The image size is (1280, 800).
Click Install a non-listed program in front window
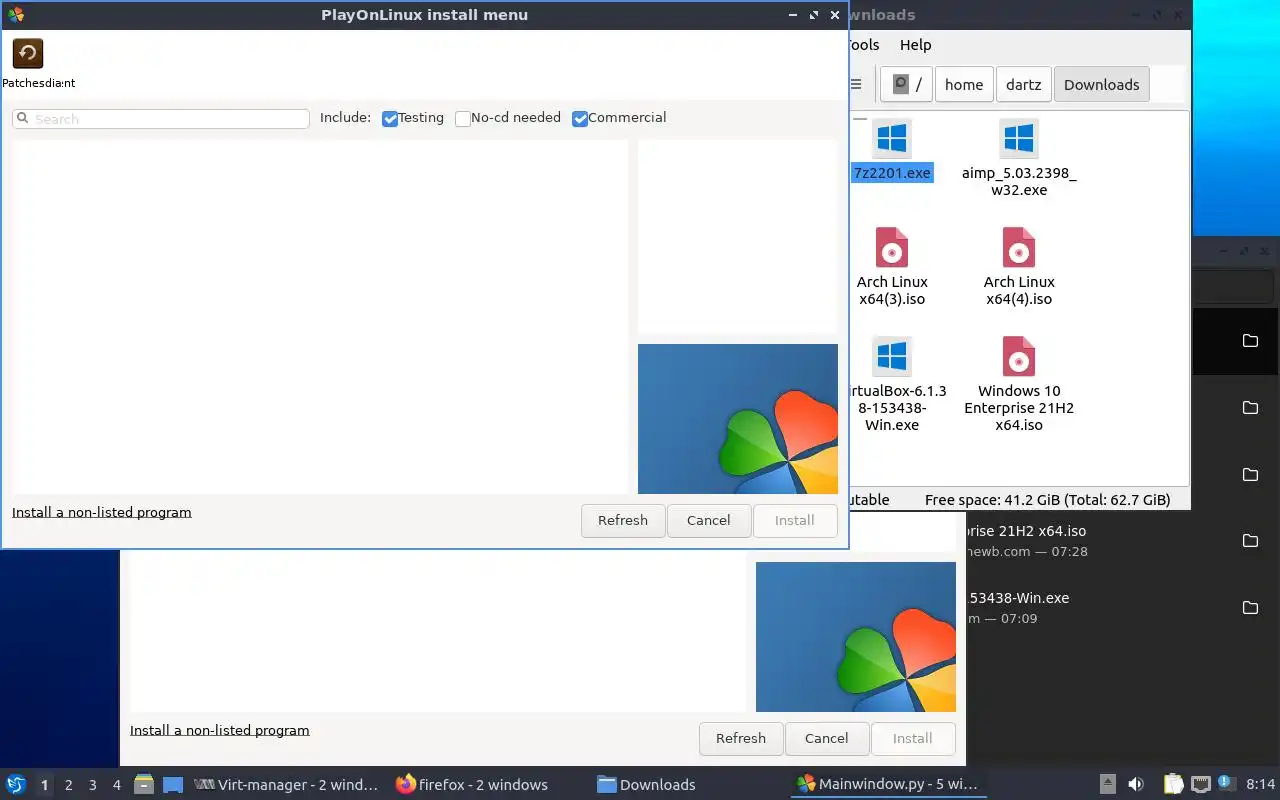102,512
